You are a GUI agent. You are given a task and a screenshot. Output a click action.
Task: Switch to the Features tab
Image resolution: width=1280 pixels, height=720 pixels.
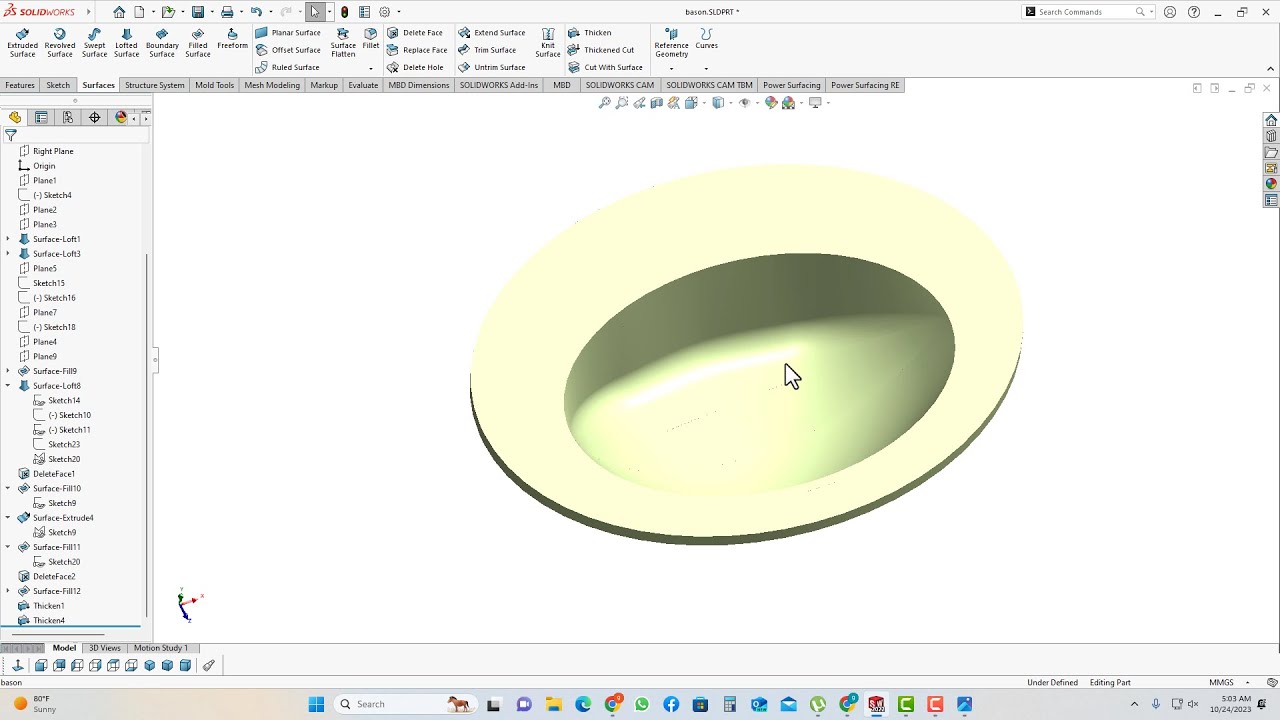pos(20,85)
